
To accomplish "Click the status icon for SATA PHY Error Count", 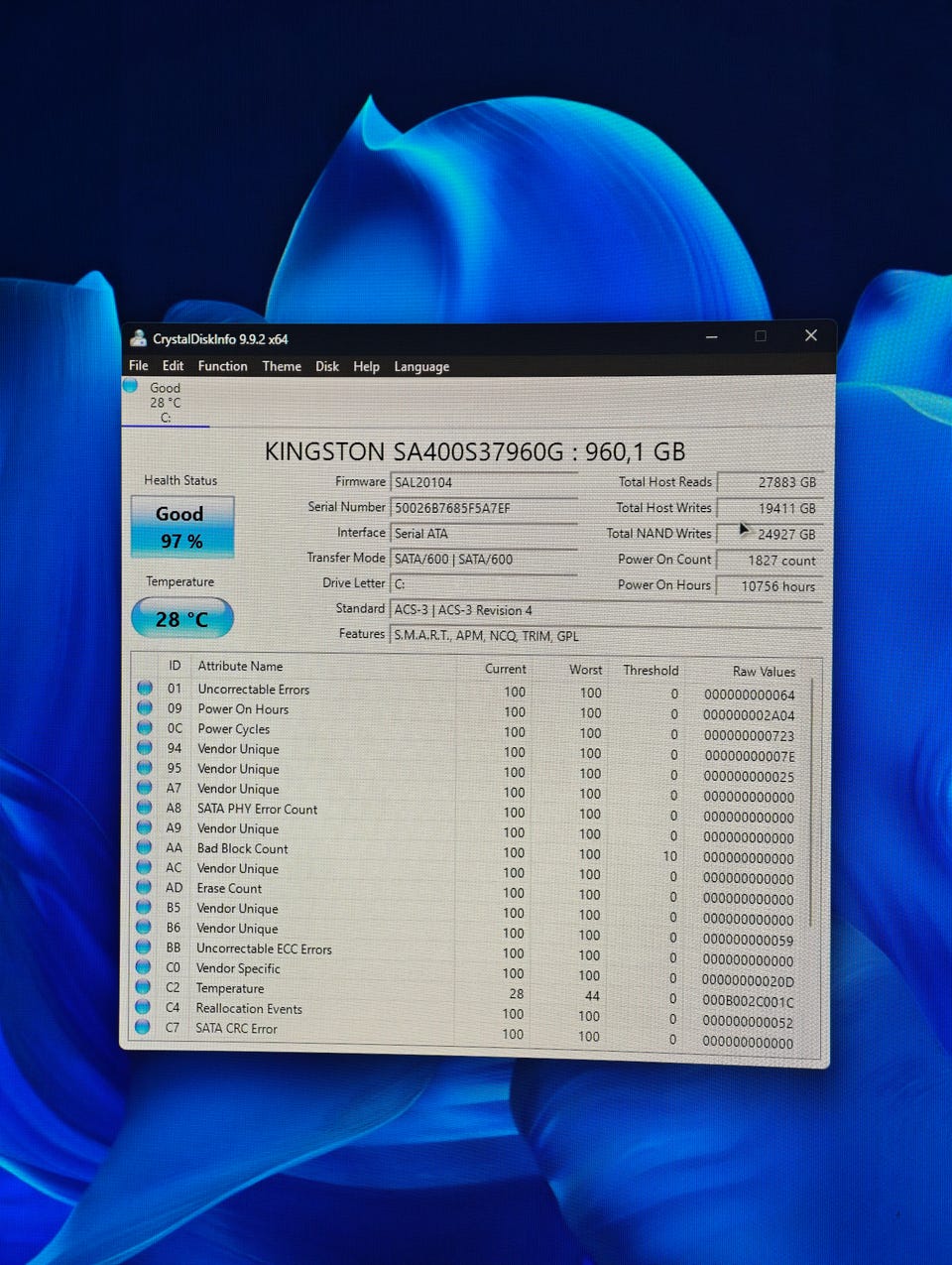I will tap(145, 808).
